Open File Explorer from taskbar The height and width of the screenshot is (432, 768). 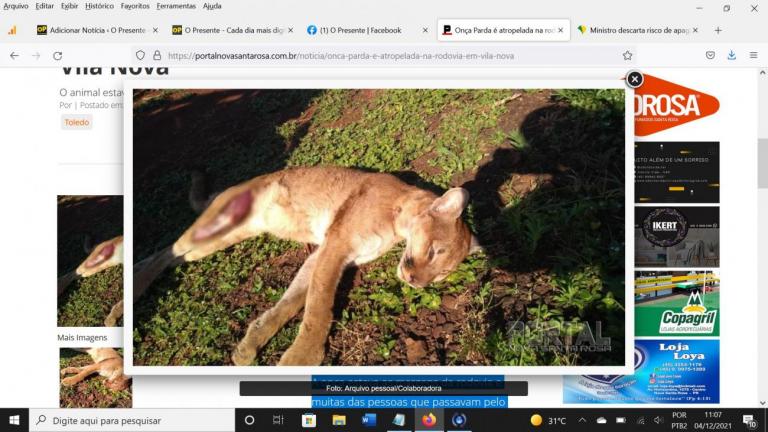tap(339, 420)
